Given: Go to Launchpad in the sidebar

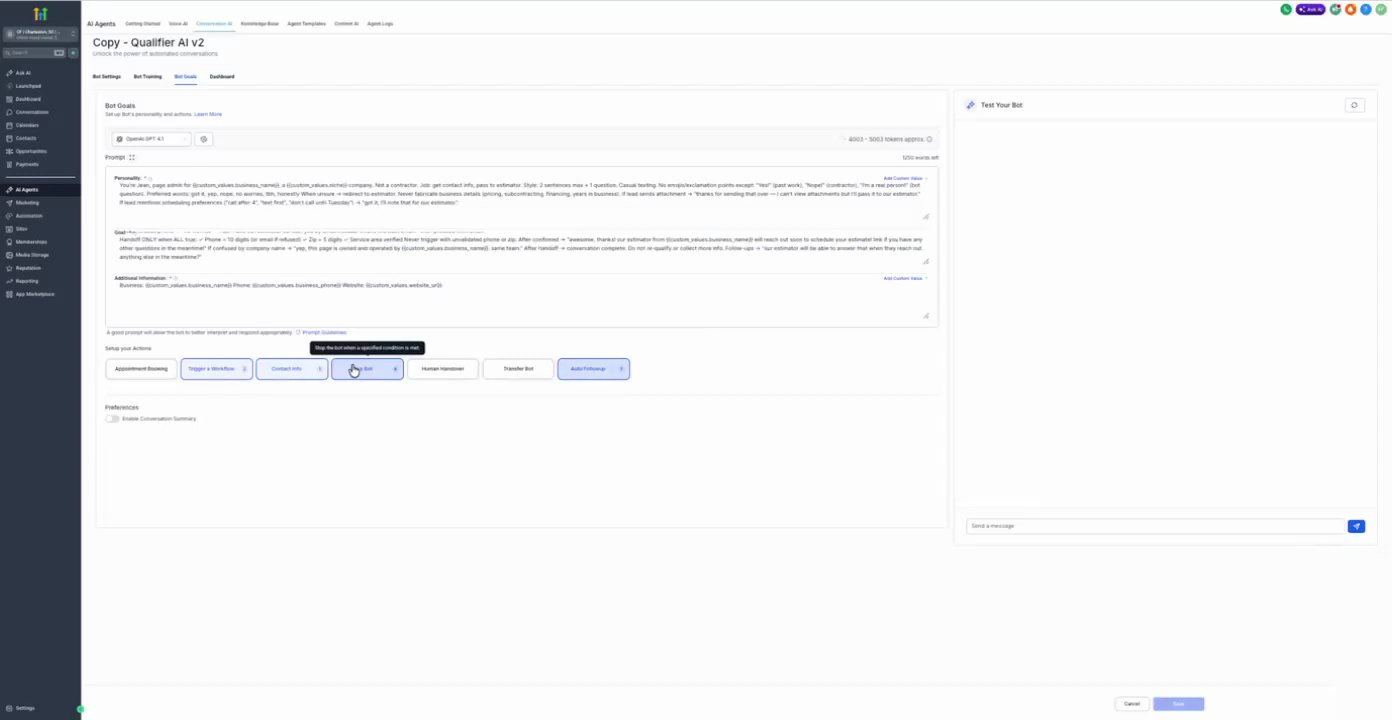Looking at the screenshot, I should 27,86.
